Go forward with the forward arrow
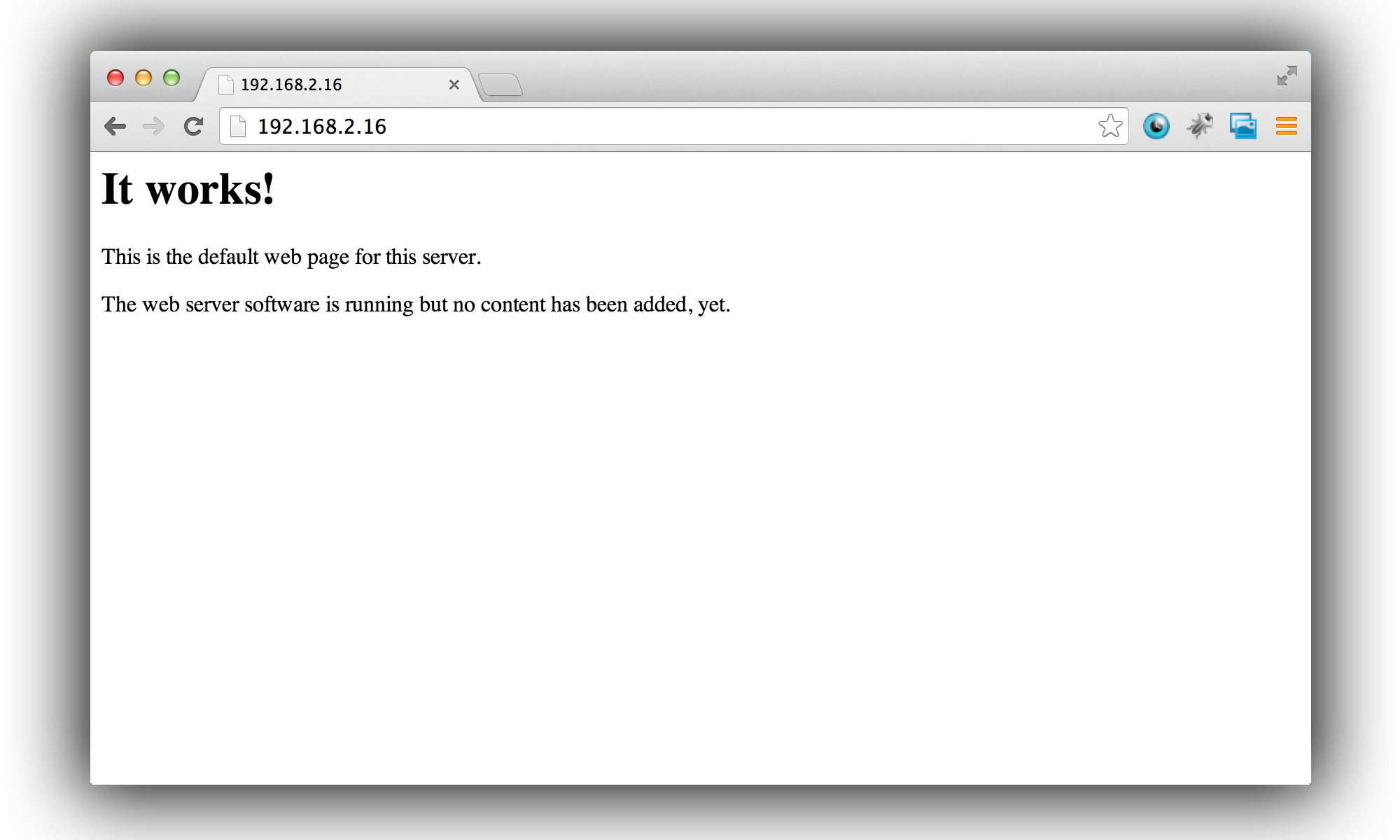 pos(153,127)
